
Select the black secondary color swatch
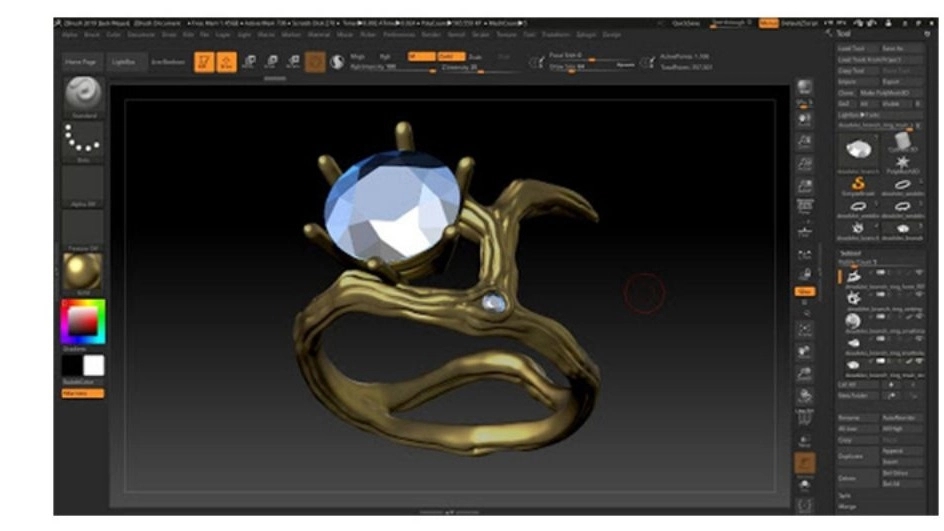(72, 365)
